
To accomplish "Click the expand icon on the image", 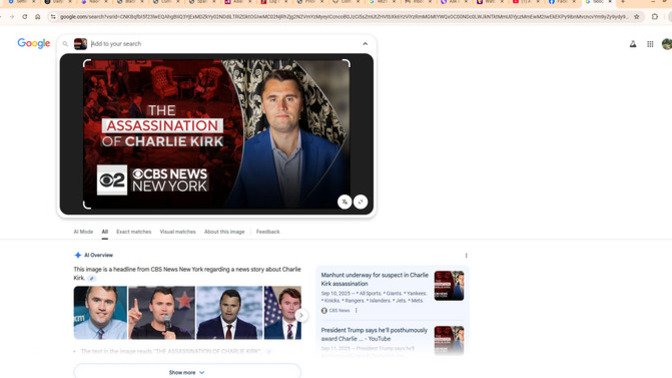I will tap(361, 202).
